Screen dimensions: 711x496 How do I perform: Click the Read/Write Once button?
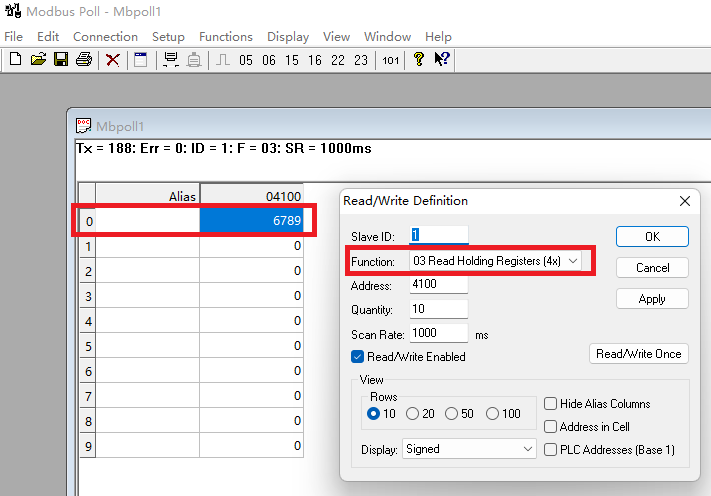coord(639,354)
